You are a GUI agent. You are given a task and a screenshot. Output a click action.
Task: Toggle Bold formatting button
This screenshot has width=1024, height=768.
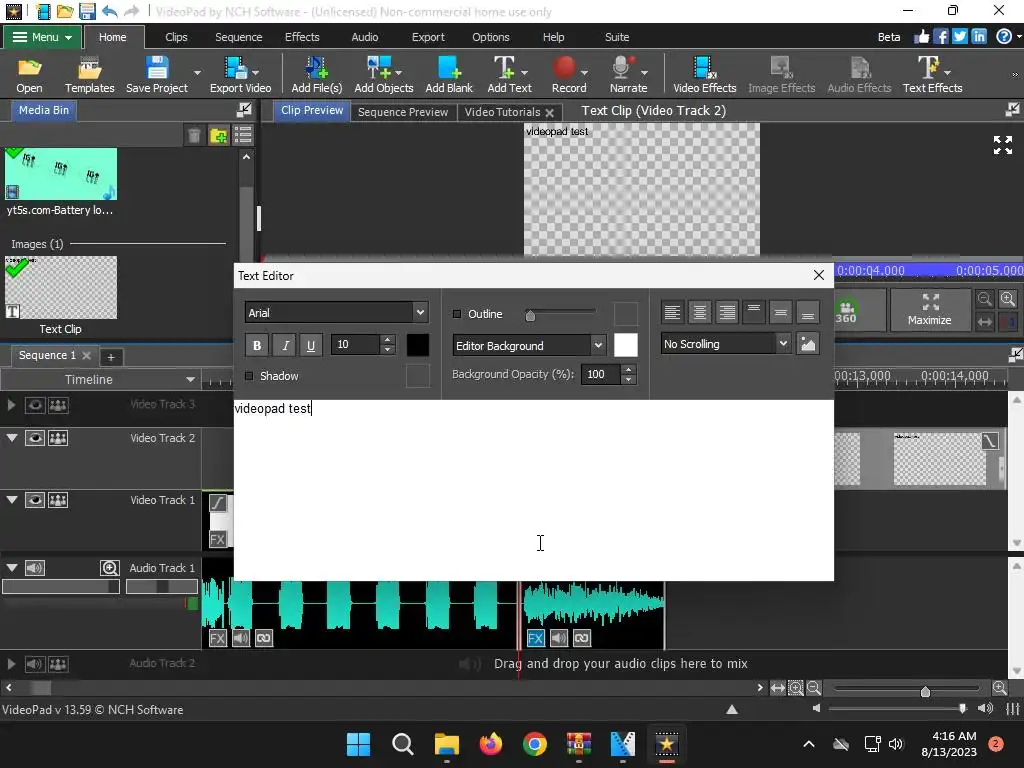click(x=257, y=345)
